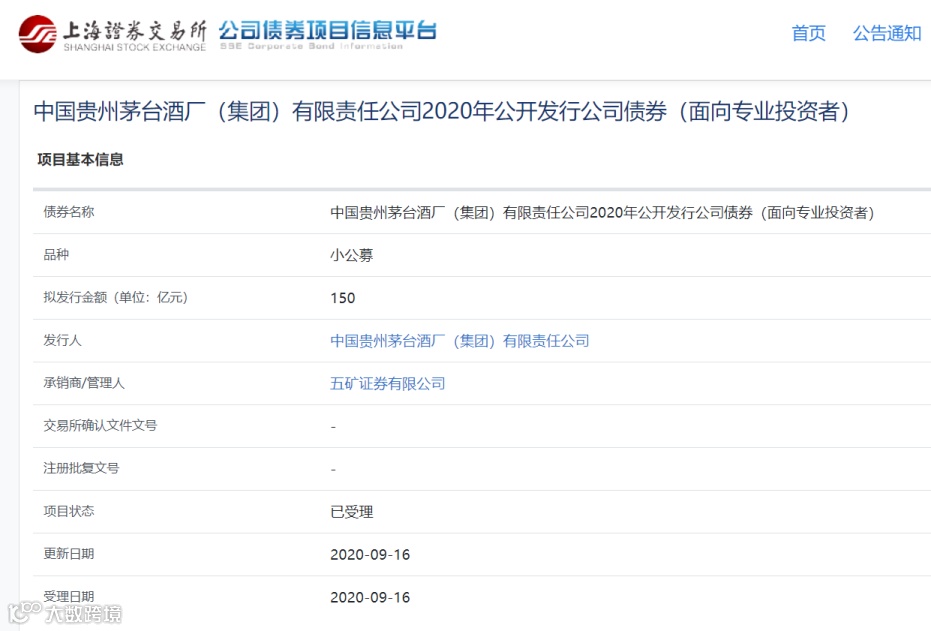This screenshot has width=931, height=631.
Task: Open the 公告通知 navigation link
Action: tap(886, 33)
